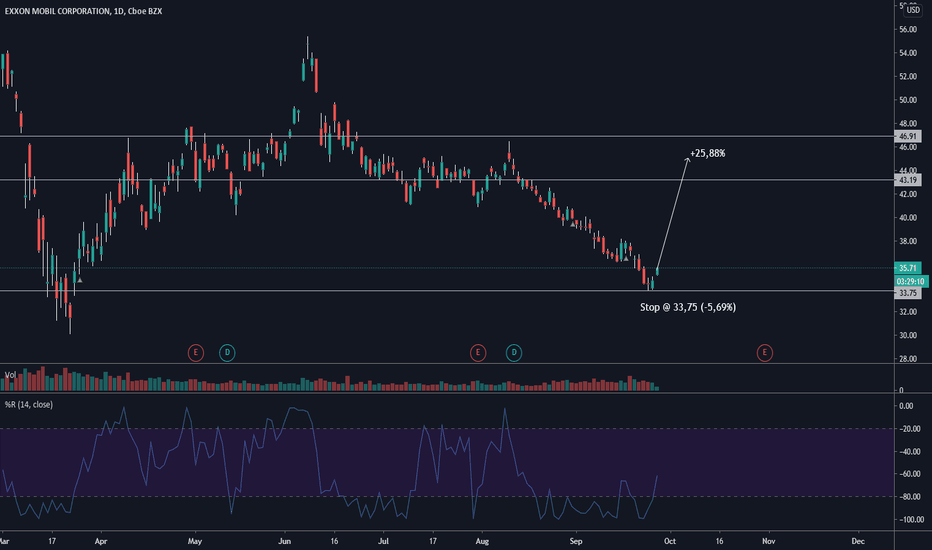The height and width of the screenshot is (550, 932).
Task: Click the Apr label on time axis
Action: 101,541
